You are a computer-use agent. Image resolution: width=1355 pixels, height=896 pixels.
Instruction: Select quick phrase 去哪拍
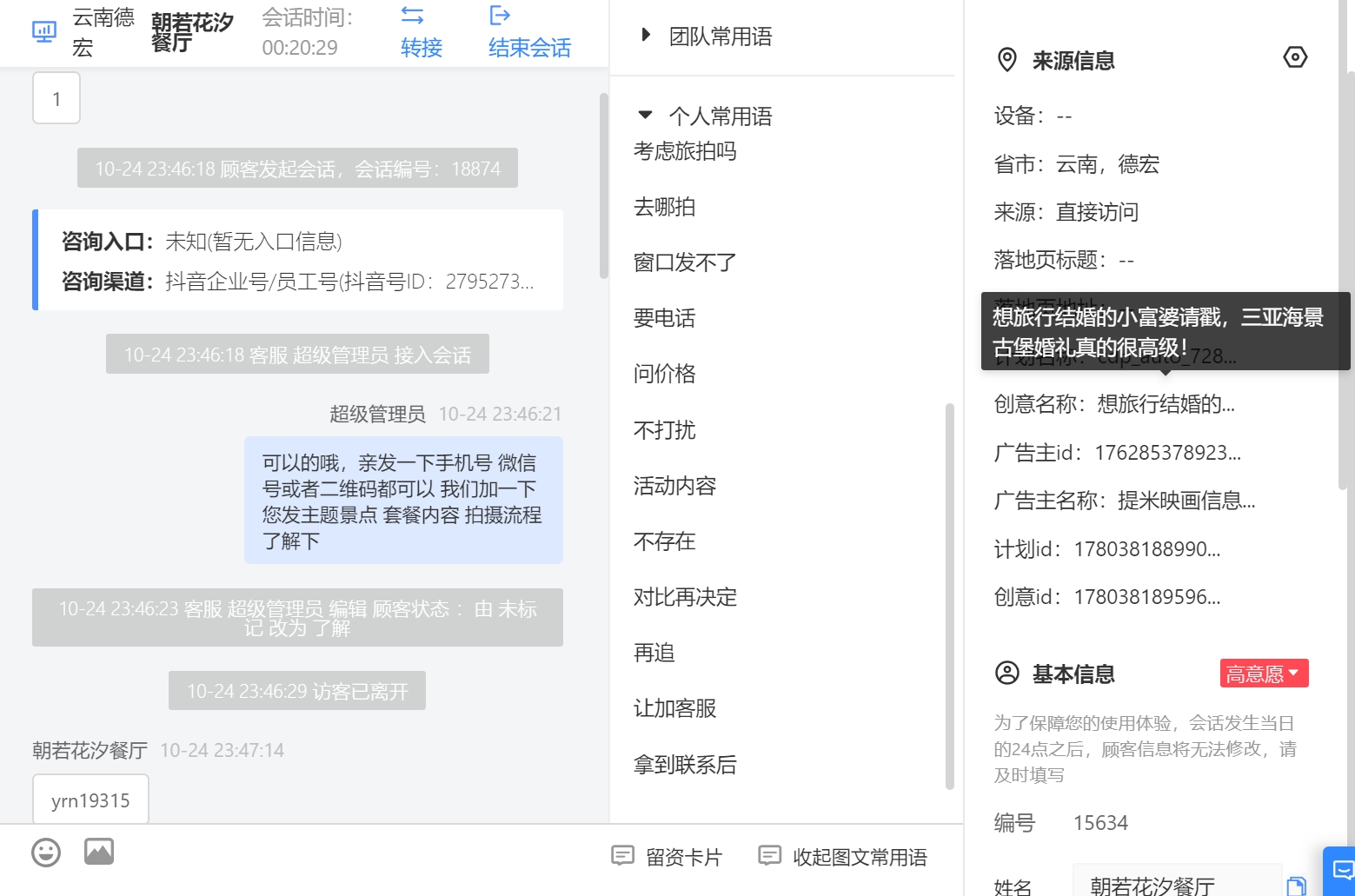coord(665,207)
